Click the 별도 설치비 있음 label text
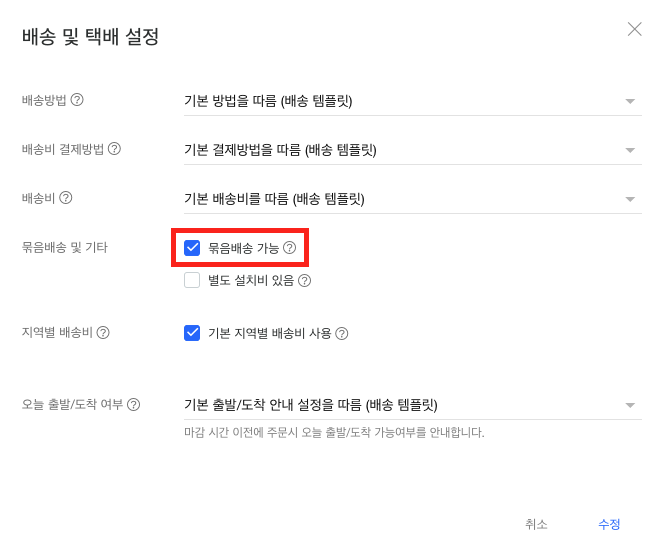The image size is (664, 552). (251, 281)
